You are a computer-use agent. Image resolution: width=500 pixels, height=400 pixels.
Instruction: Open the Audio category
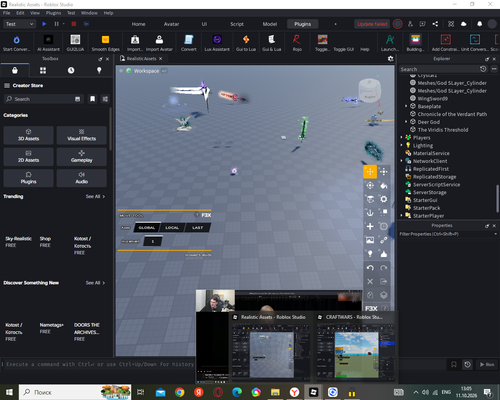pyautogui.click(x=82, y=178)
